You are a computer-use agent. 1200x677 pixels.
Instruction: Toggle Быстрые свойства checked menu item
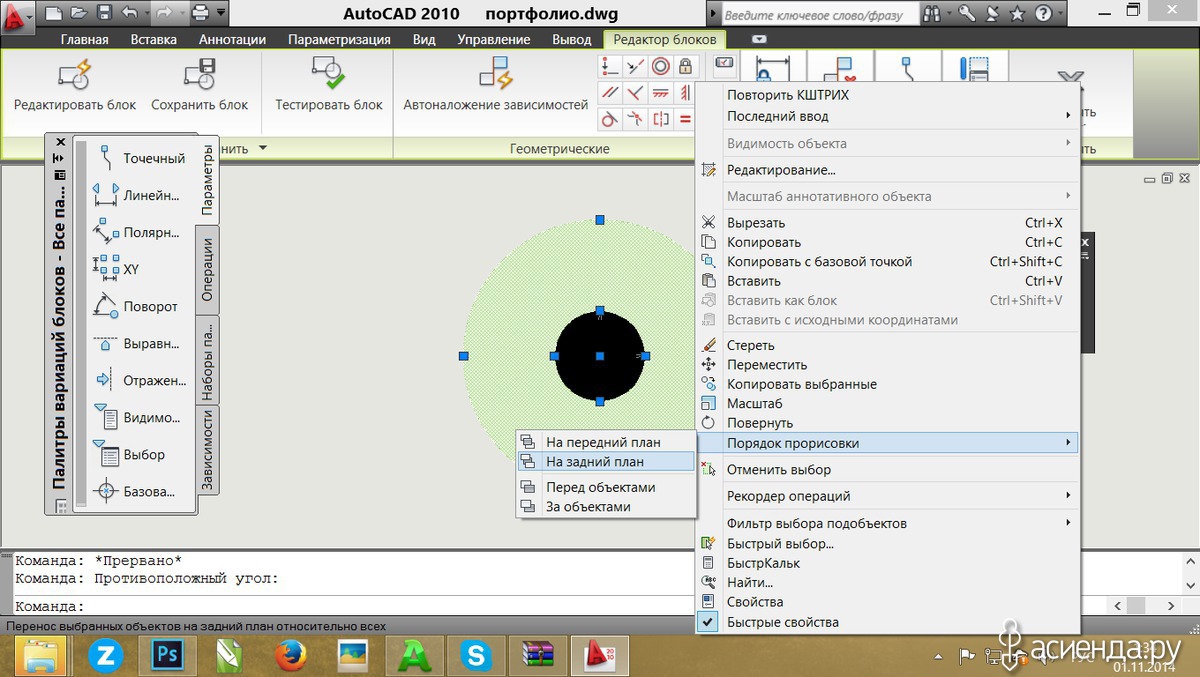pyautogui.click(x=888, y=622)
